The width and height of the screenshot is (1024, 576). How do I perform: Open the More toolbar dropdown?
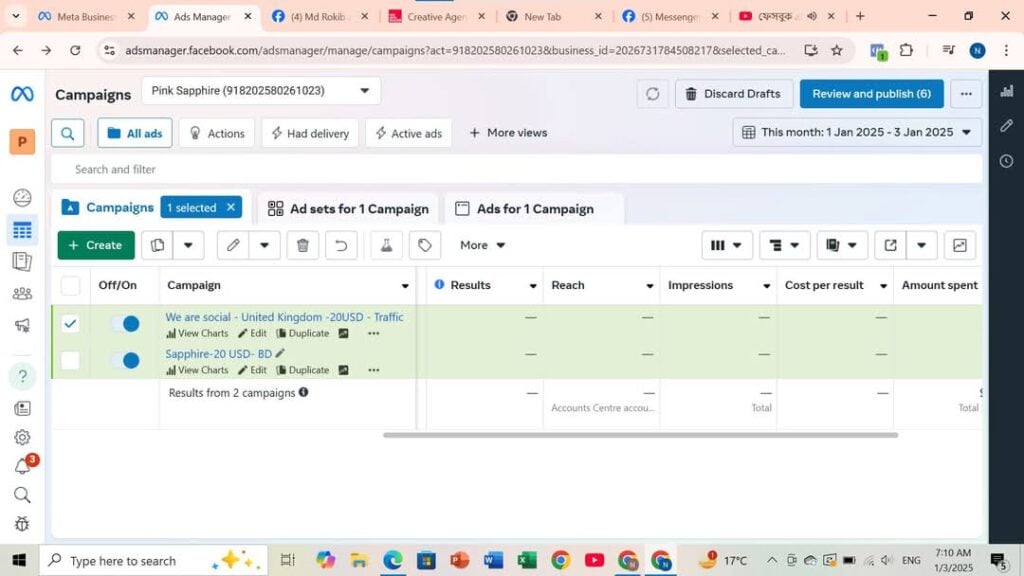coord(483,245)
